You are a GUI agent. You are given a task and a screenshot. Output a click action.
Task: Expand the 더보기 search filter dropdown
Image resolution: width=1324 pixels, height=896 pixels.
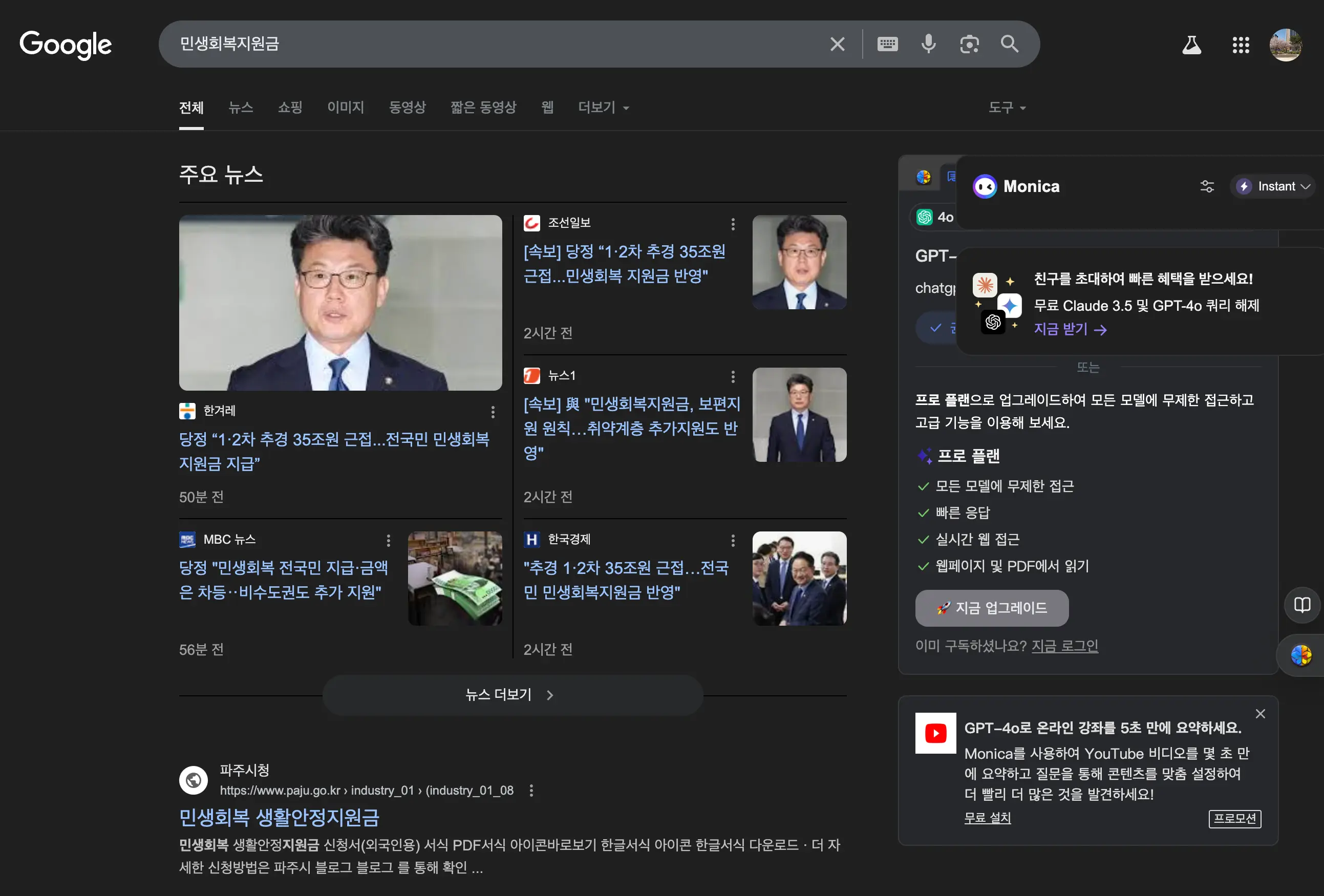coord(603,107)
